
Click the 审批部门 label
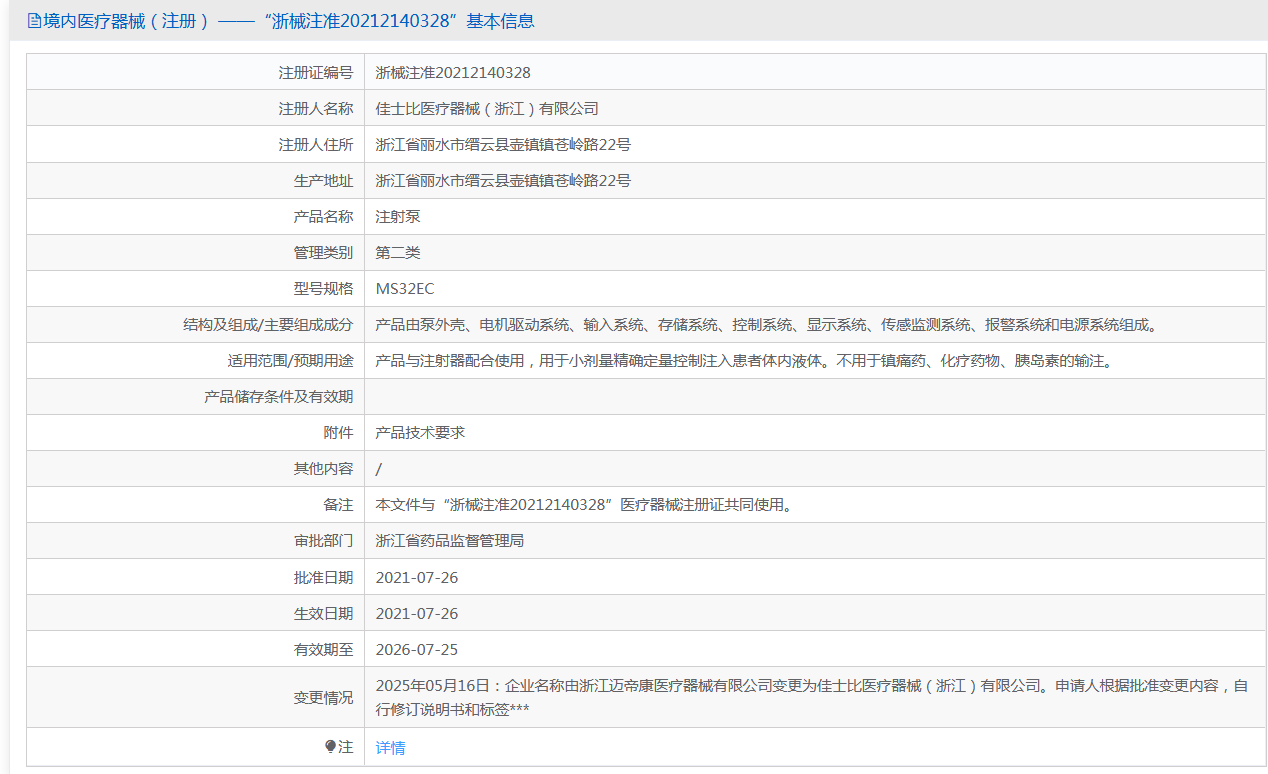[x=323, y=541]
